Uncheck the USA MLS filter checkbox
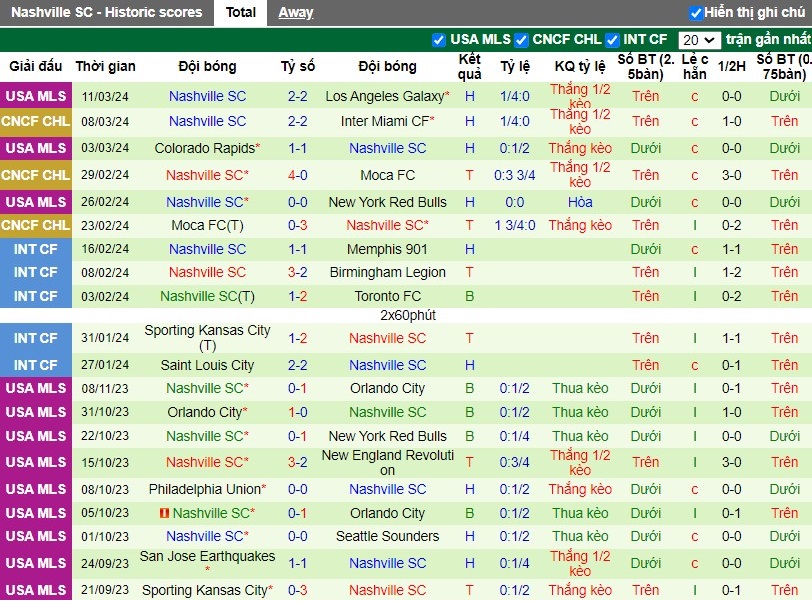 pyautogui.click(x=439, y=40)
